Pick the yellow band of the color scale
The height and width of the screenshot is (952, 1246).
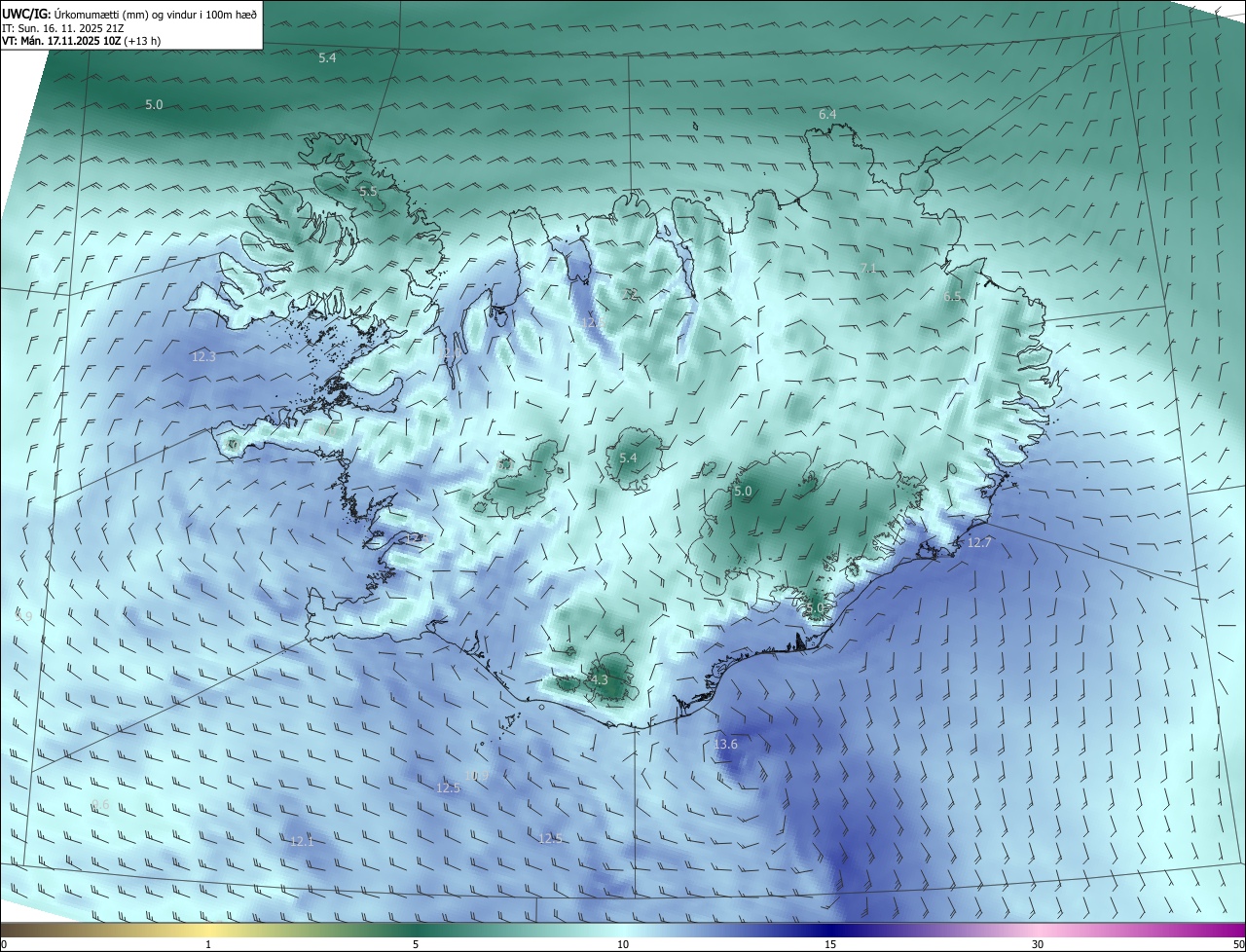(x=208, y=930)
